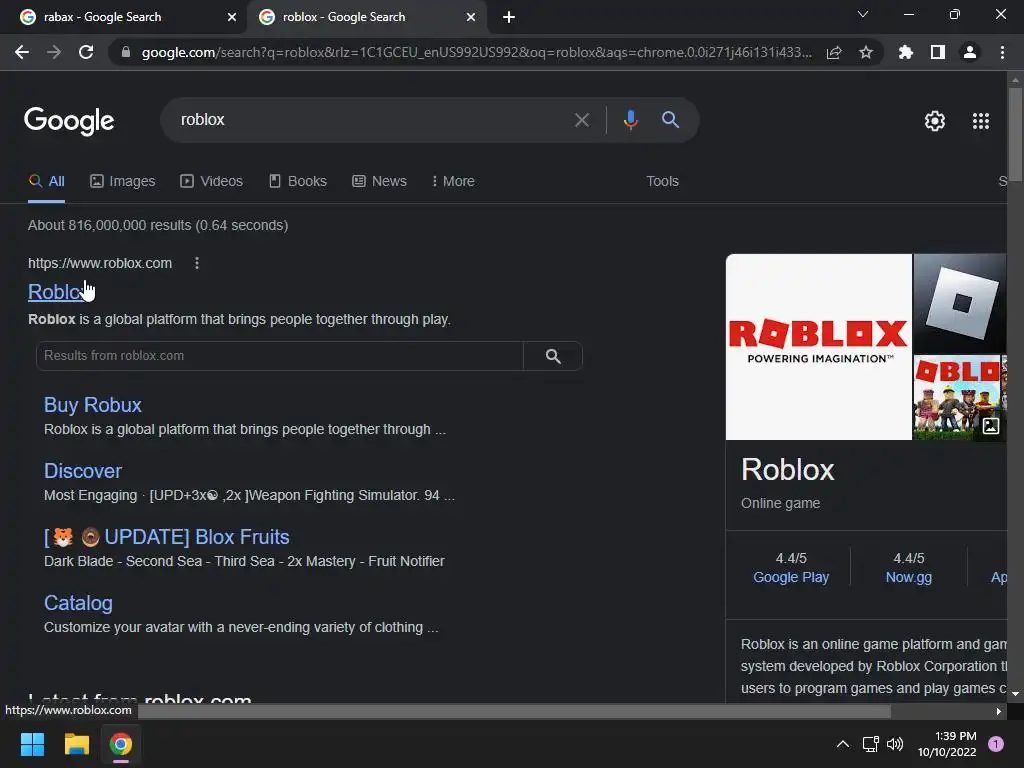Switch to Videos results
Screen dimensions: 1024x768
point(212,181)
